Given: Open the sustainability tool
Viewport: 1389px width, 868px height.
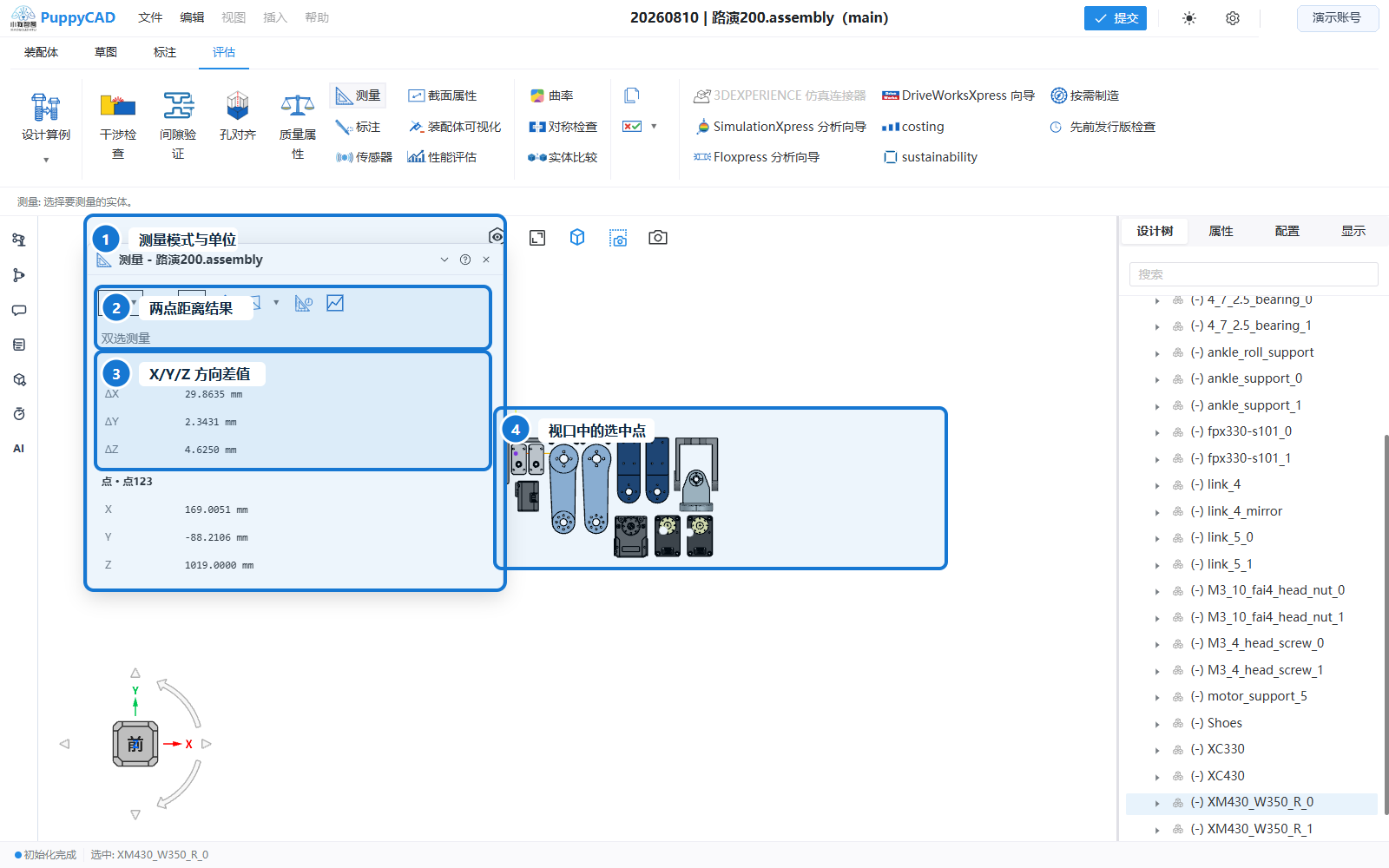Looking at the screenshot, I should click(931, 157).
